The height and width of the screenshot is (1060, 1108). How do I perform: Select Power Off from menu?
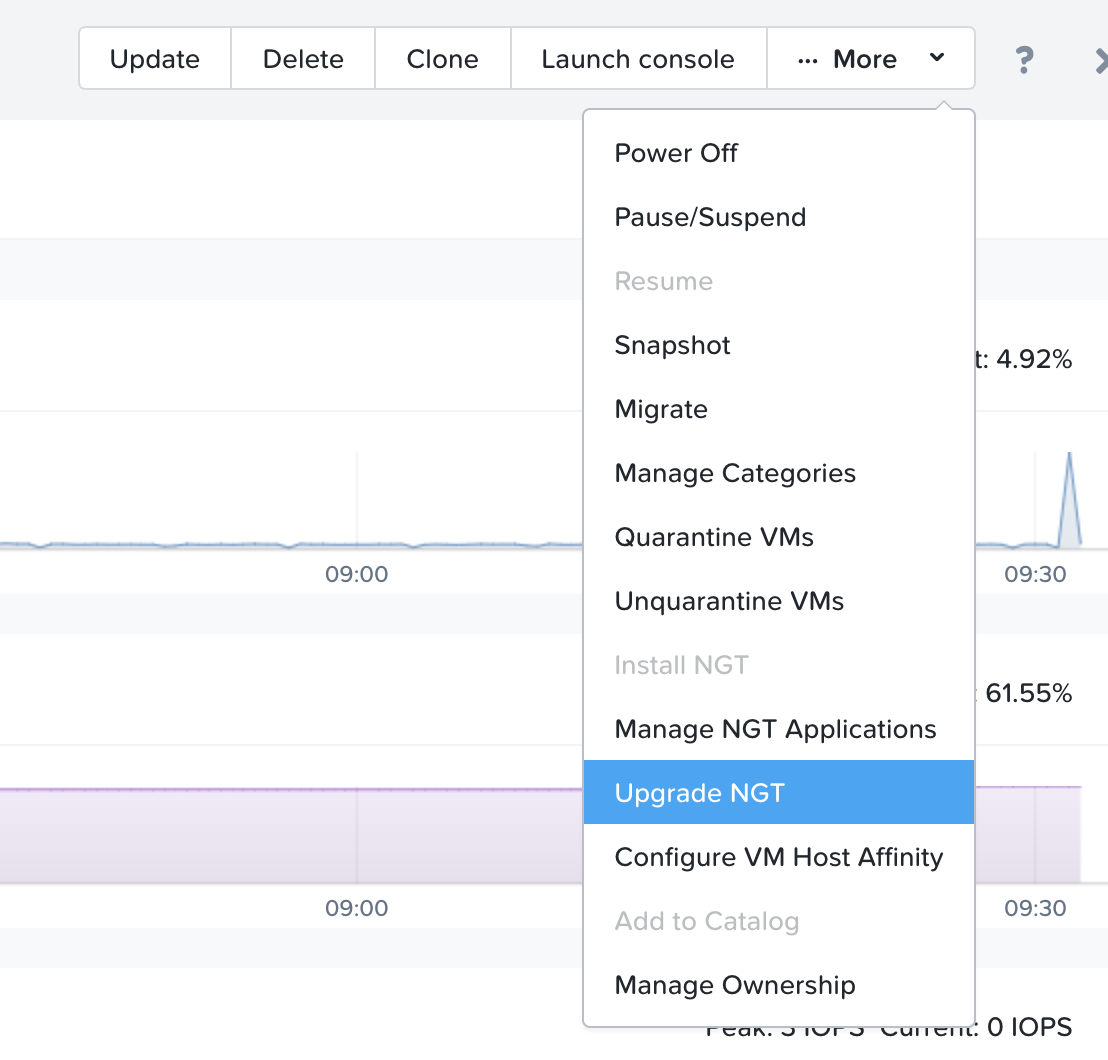pos(779,153)
